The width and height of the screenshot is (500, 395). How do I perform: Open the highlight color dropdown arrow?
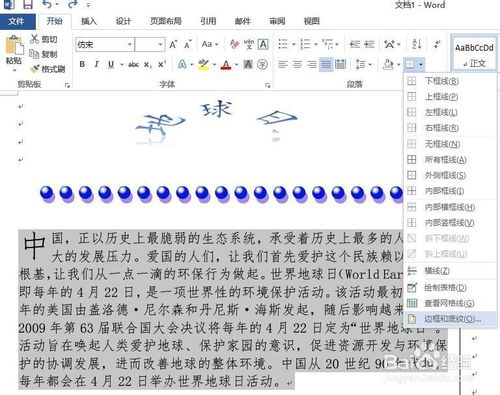(x=214, y=65)
